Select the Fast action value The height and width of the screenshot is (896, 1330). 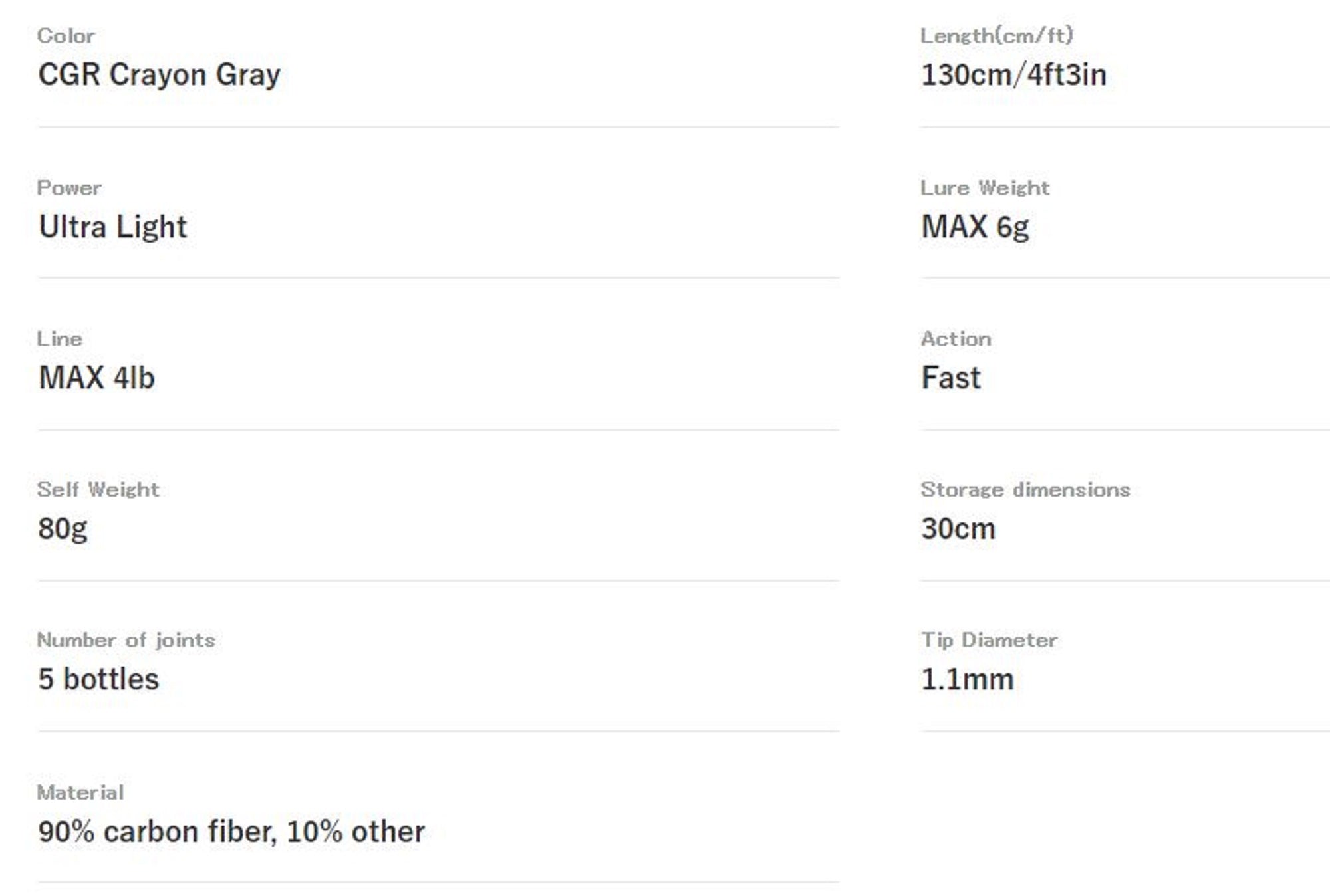point(951,378)
